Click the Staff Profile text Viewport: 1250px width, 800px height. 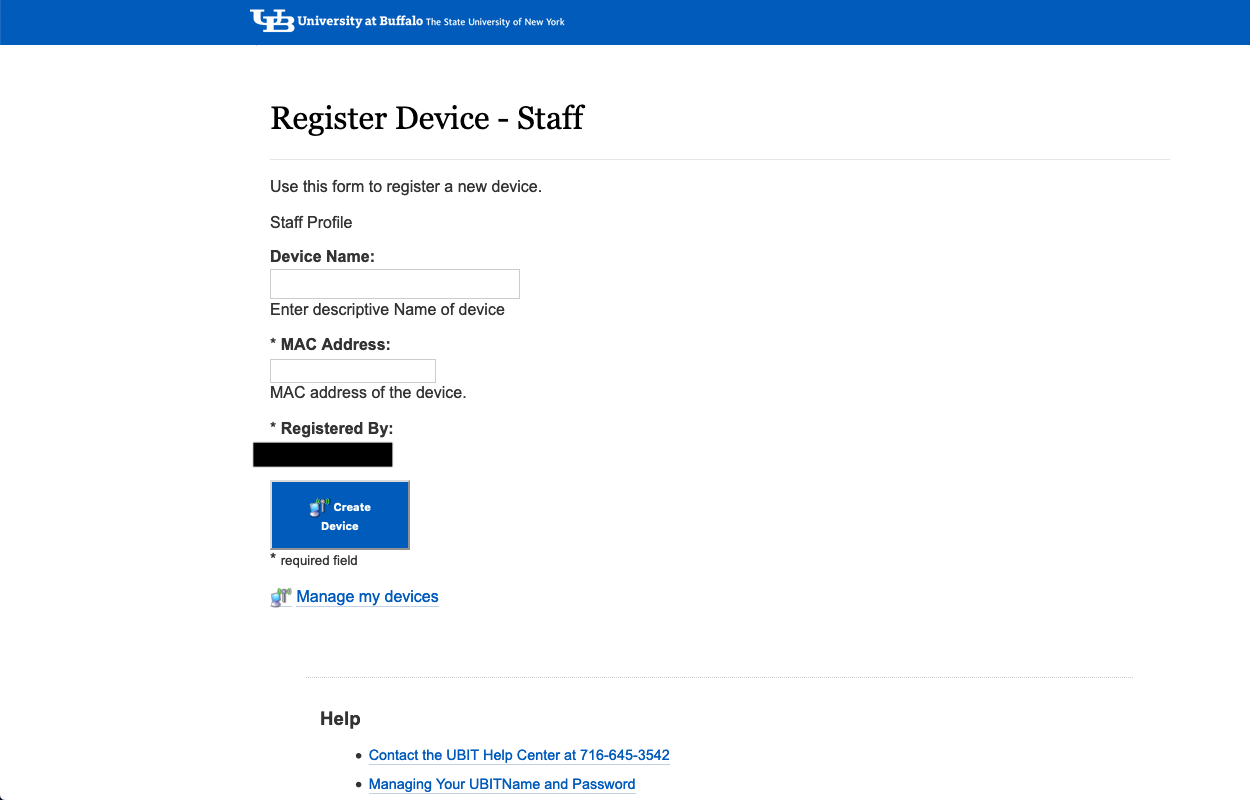click(311, 222)
